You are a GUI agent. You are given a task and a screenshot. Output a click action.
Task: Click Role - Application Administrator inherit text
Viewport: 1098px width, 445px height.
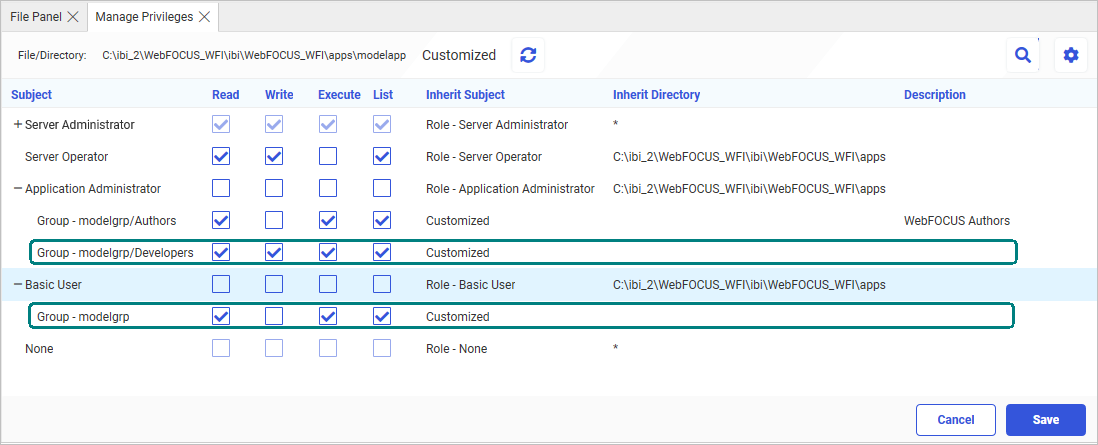pos(510,189)
